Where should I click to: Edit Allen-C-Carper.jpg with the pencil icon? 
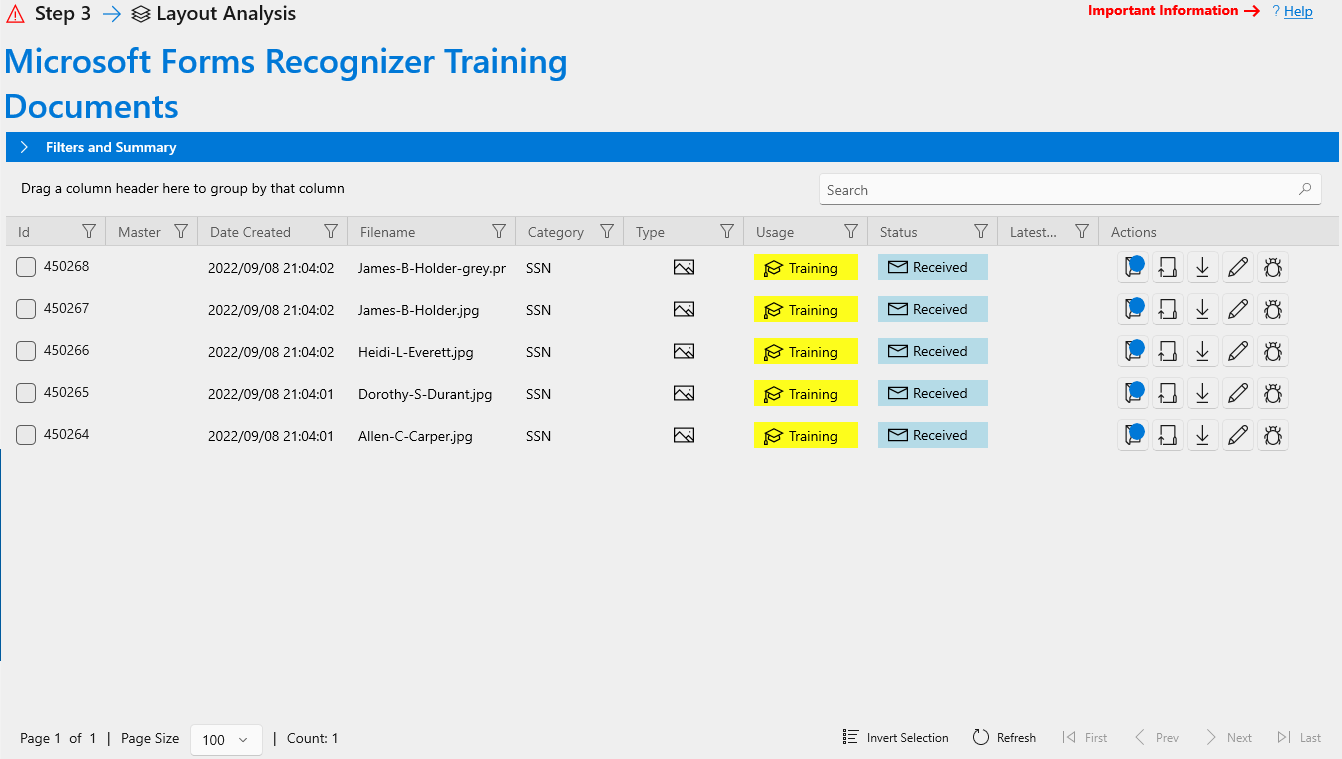(x=1238, y=435)
